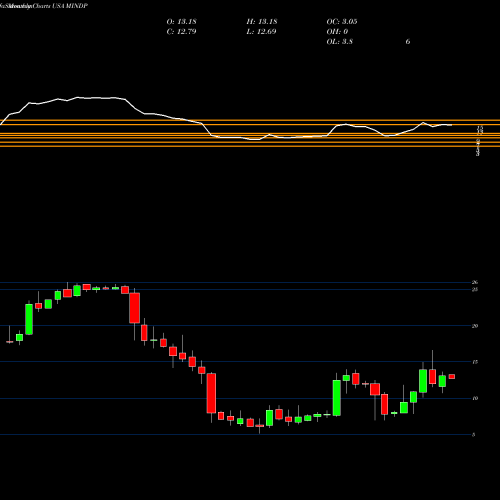The width and height of the screenshot is (500, 500).
Task: Click the OC: 3.05 readout
Action: pos(342,22)
